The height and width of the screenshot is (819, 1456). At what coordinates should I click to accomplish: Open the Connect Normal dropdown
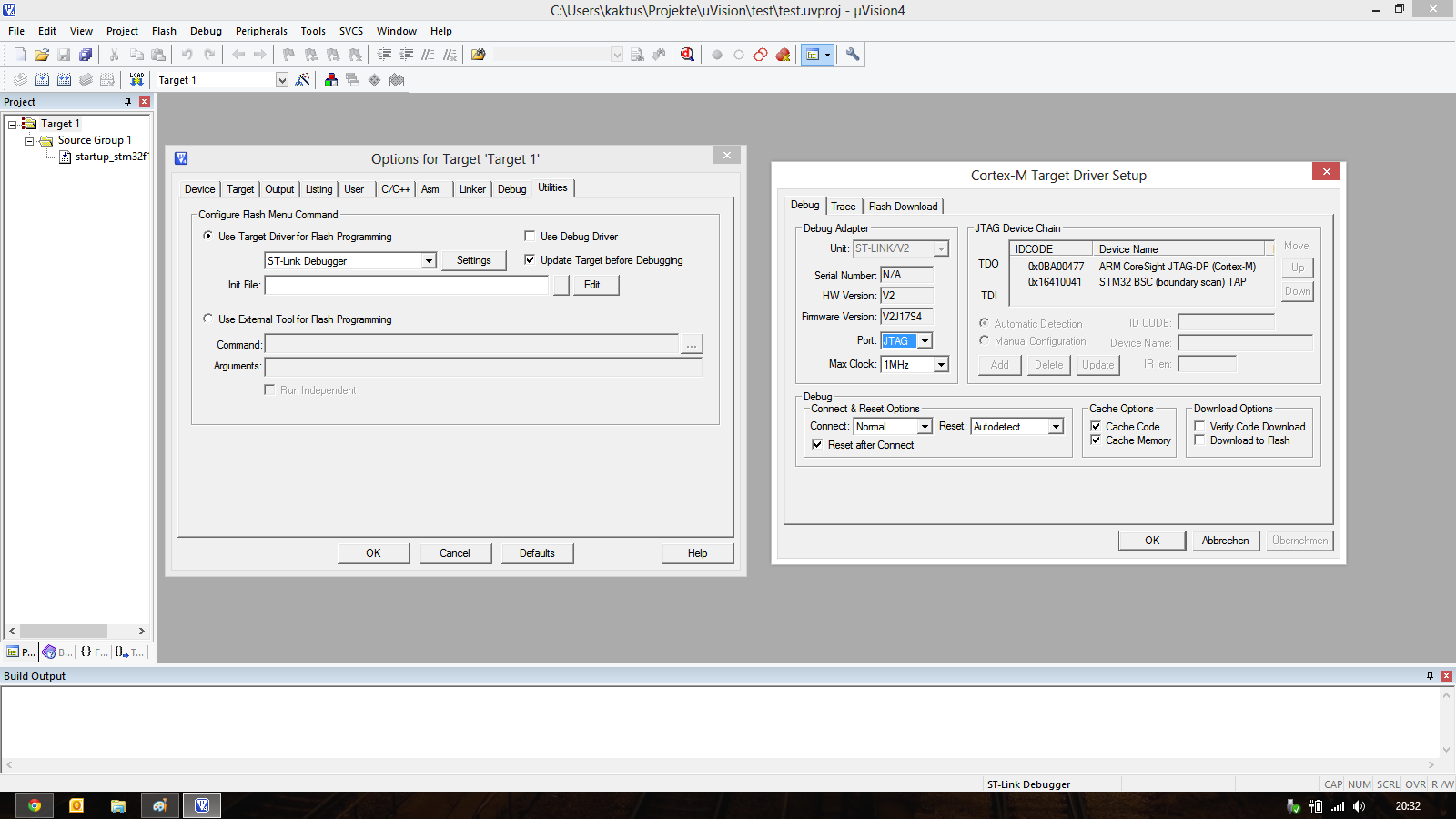coord(925,426)
